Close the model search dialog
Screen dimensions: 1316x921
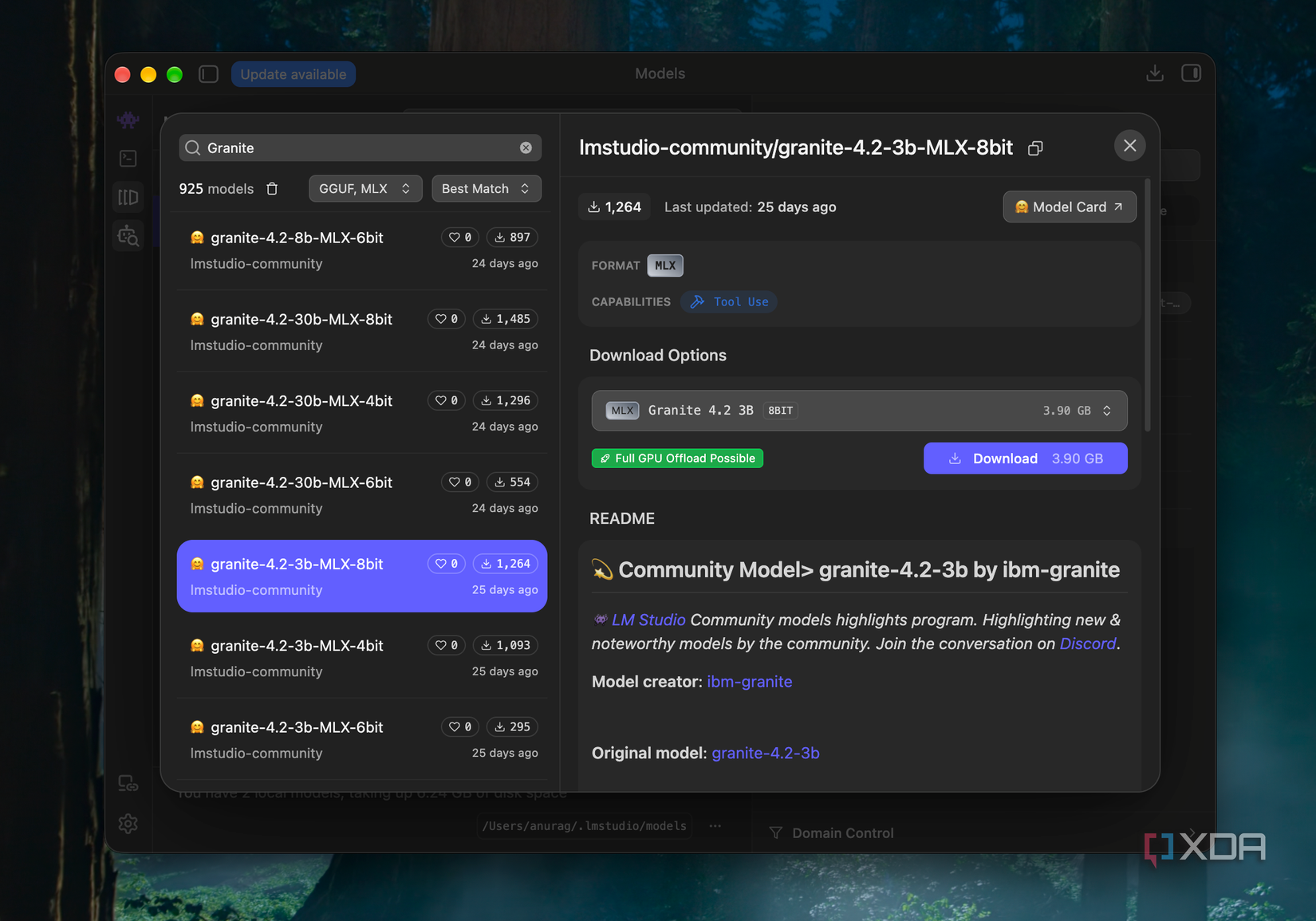pyautogui.click(x=1129, y=146)
